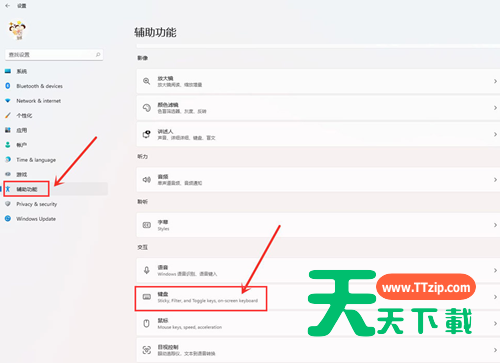Click the 音频 speaker icon
This screenshot has width=500, height=363.
coord(147,180)
